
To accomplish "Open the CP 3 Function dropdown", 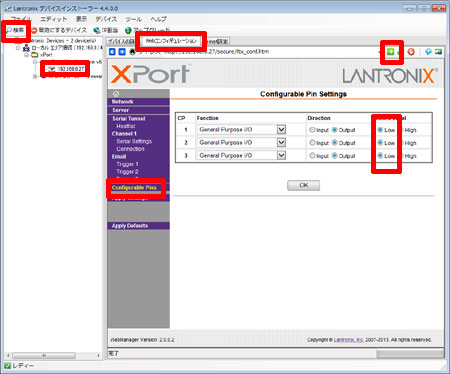I will (281, 155).
